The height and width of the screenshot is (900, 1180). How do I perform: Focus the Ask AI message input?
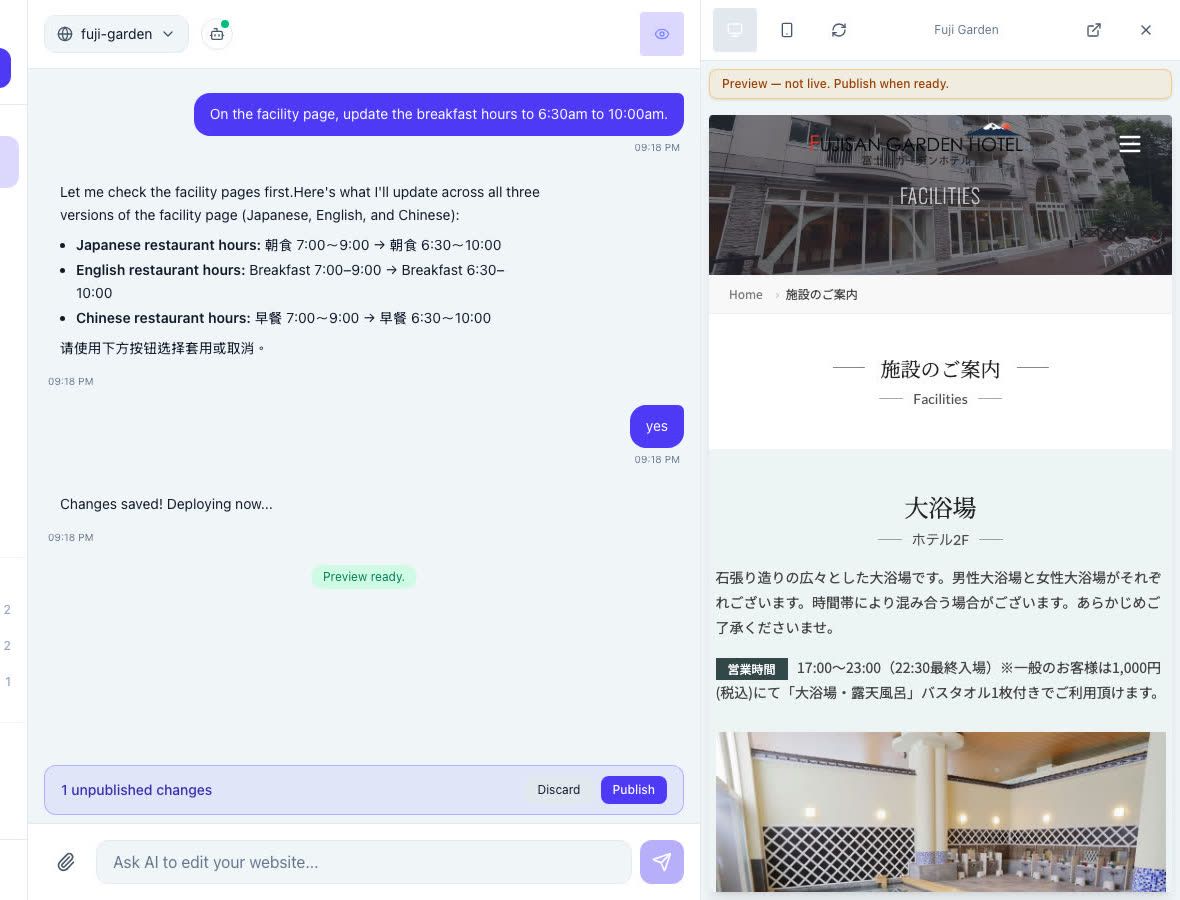click(x=363, y=862)
